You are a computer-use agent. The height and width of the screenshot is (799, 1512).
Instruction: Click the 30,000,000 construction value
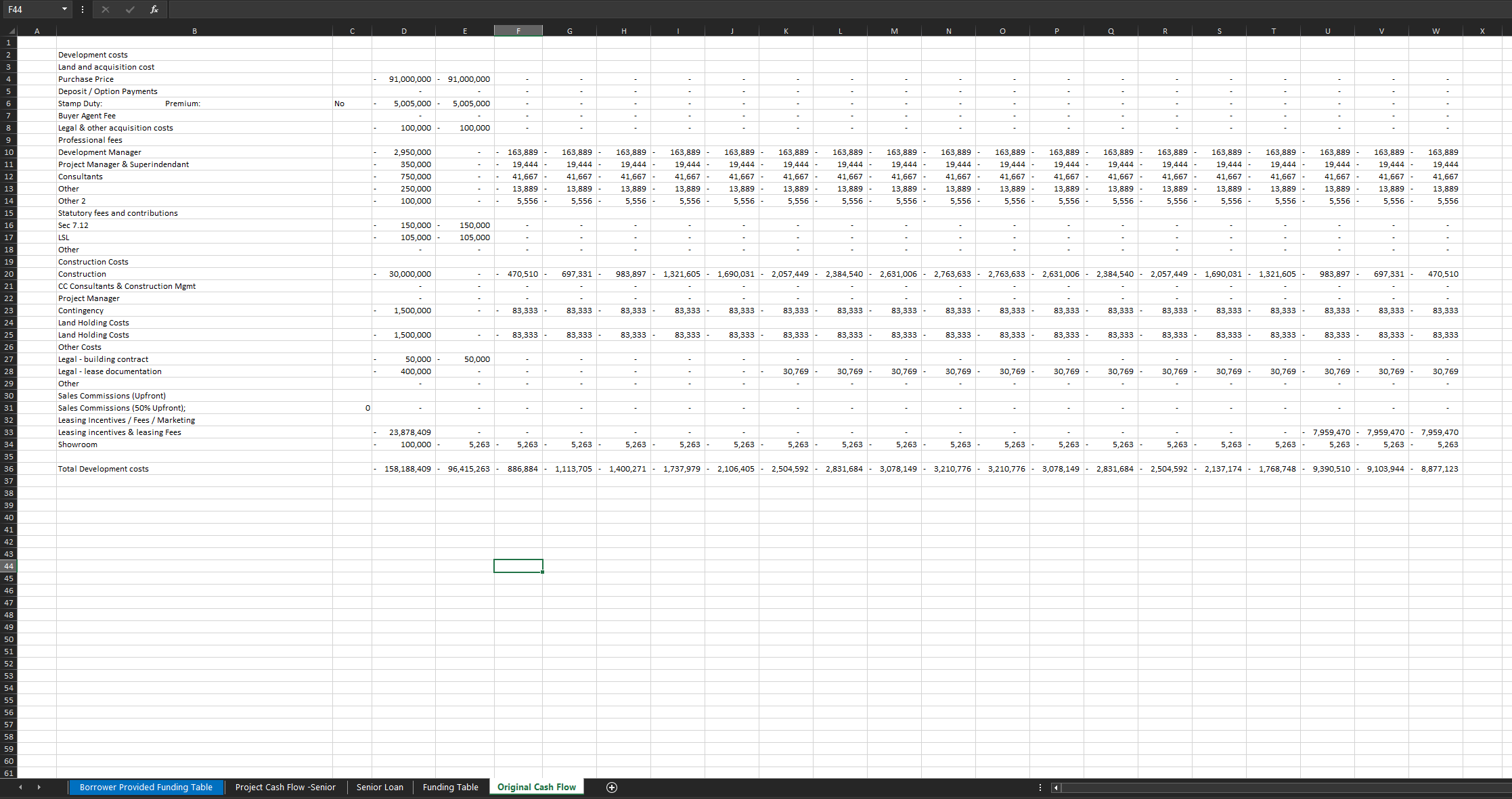(404, 274)
